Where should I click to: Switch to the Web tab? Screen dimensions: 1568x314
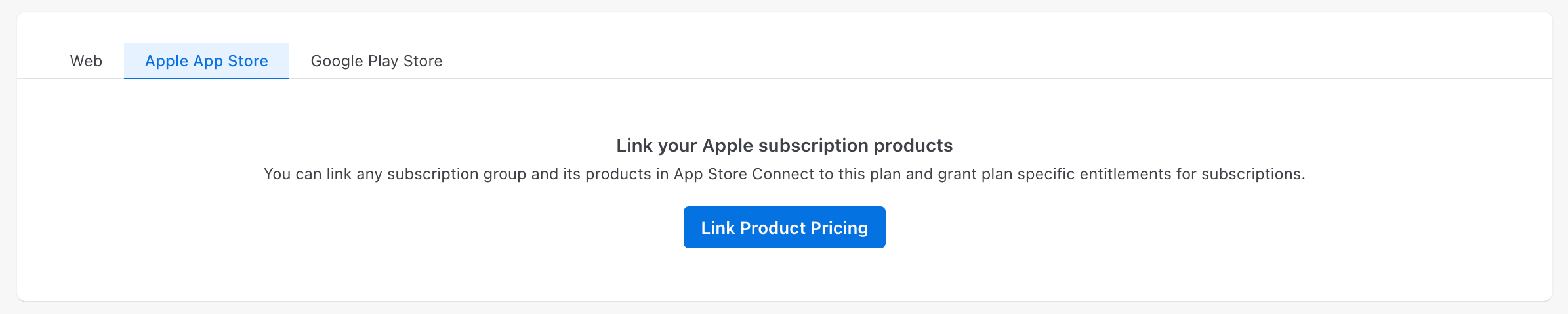click(86, 61)
